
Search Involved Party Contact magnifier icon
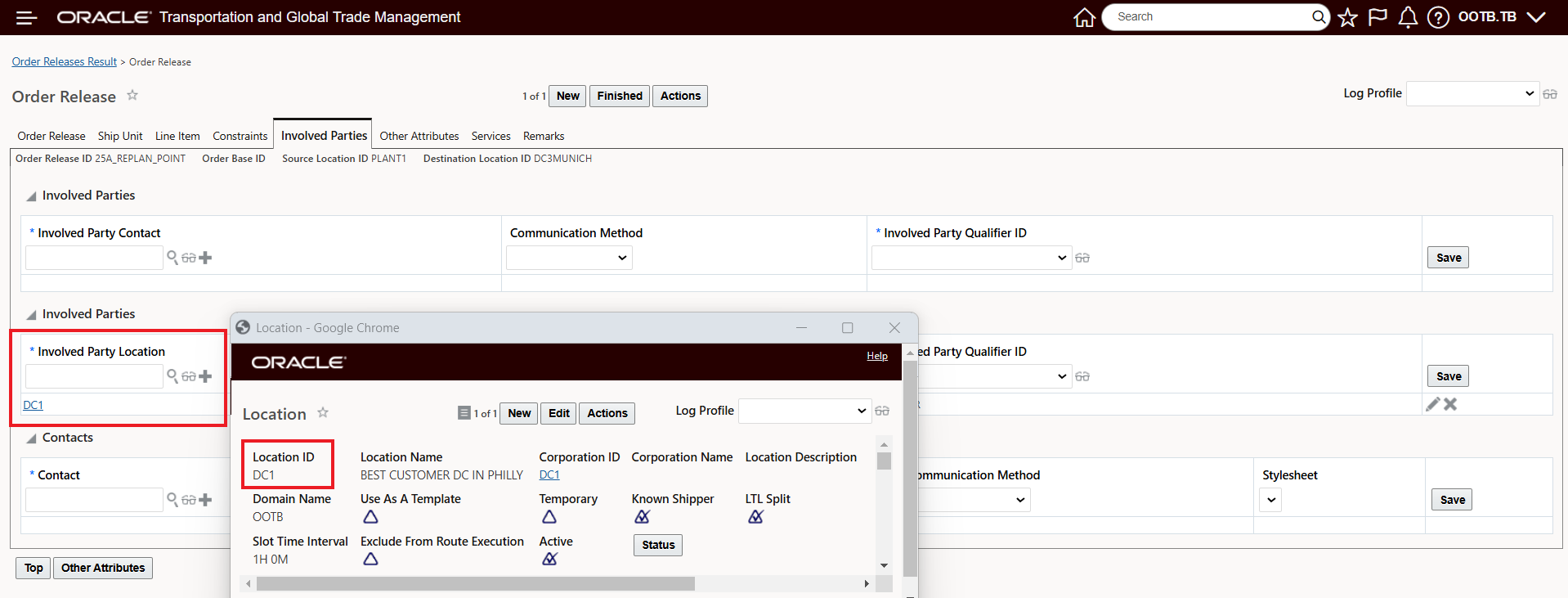click(172, 258)
